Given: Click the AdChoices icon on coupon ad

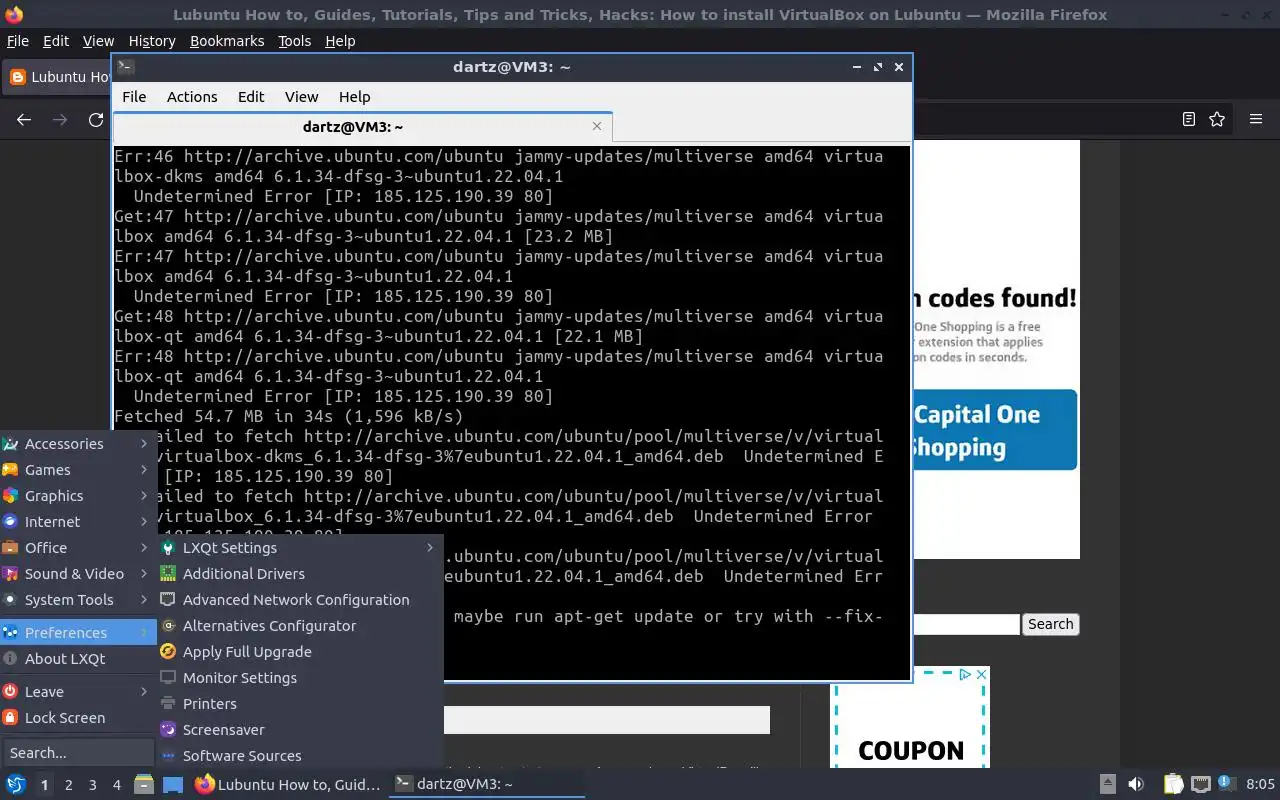Looking at the screenshot, I should point(965,675).
